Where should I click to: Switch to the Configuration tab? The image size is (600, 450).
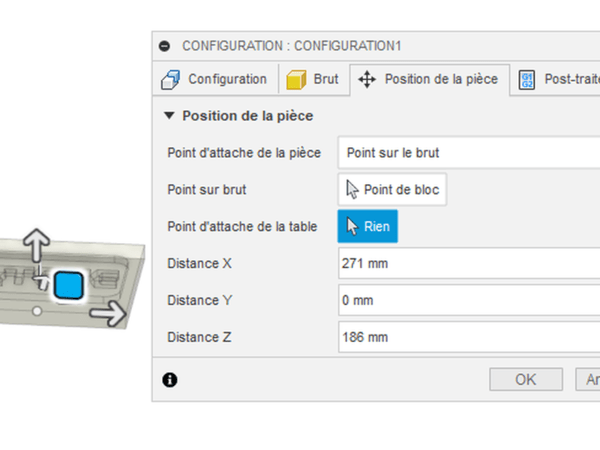click(215, 79)
